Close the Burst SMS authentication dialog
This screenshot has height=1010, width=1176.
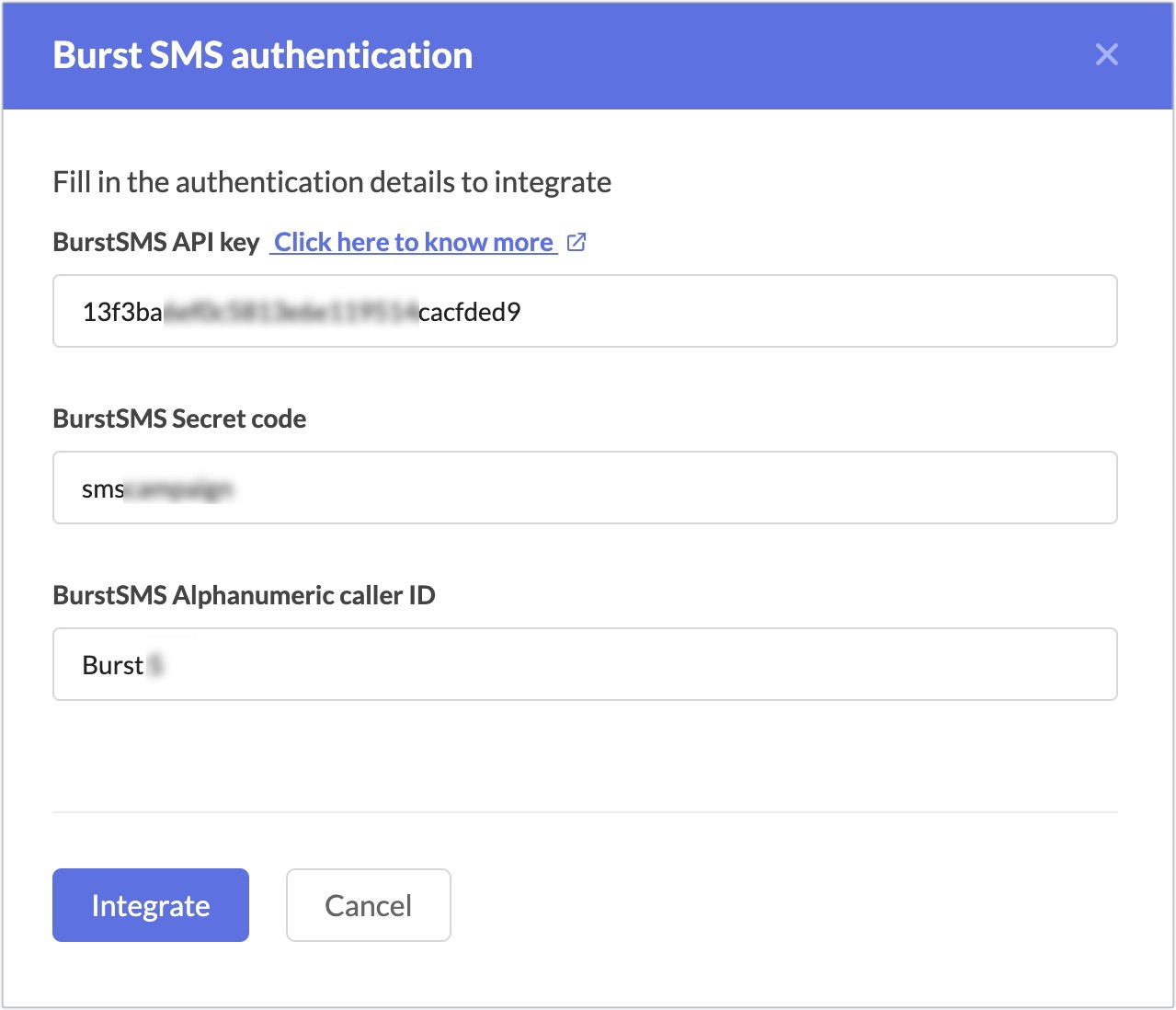click(x=1107, y=54)
